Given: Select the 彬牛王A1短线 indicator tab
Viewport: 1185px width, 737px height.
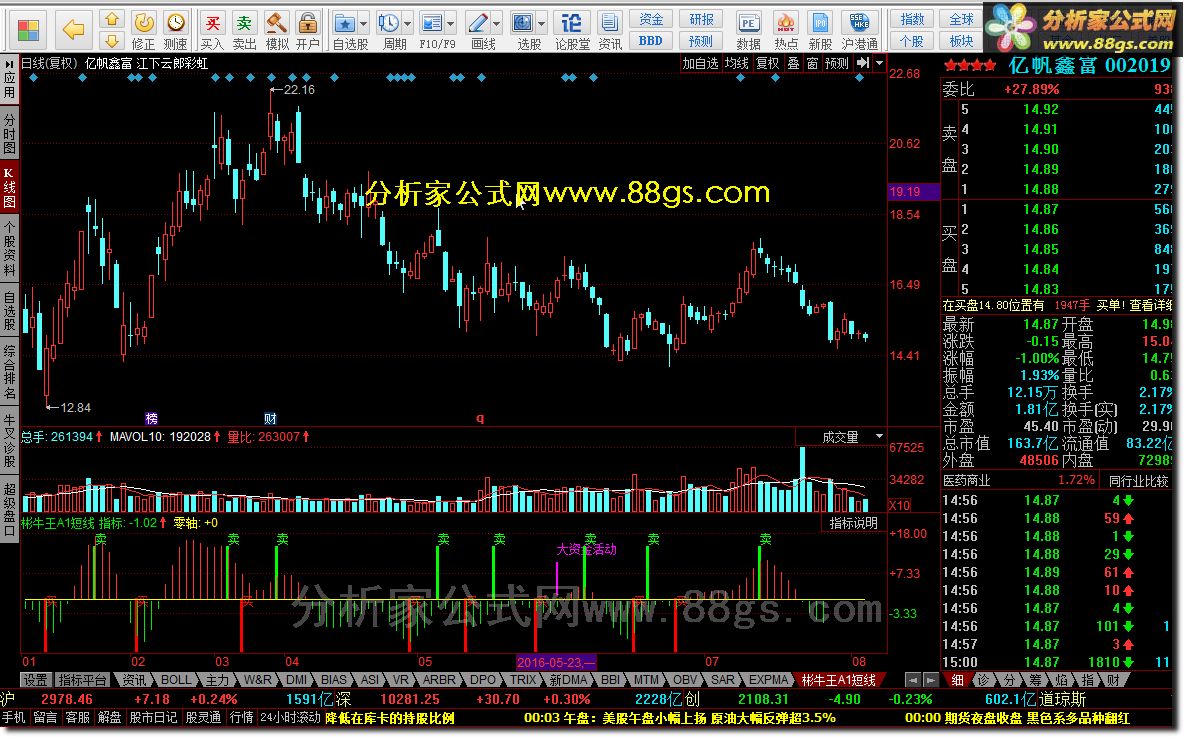Looking at the screenshot, I should coord(838,680).
